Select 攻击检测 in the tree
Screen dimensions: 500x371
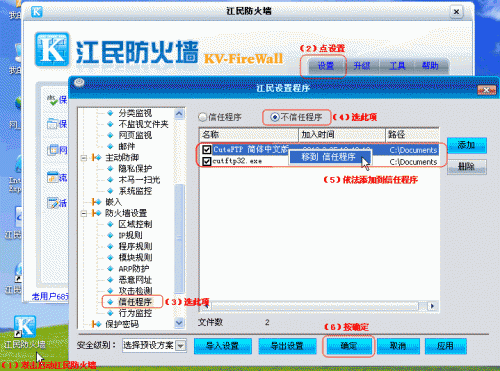[135, 291]
